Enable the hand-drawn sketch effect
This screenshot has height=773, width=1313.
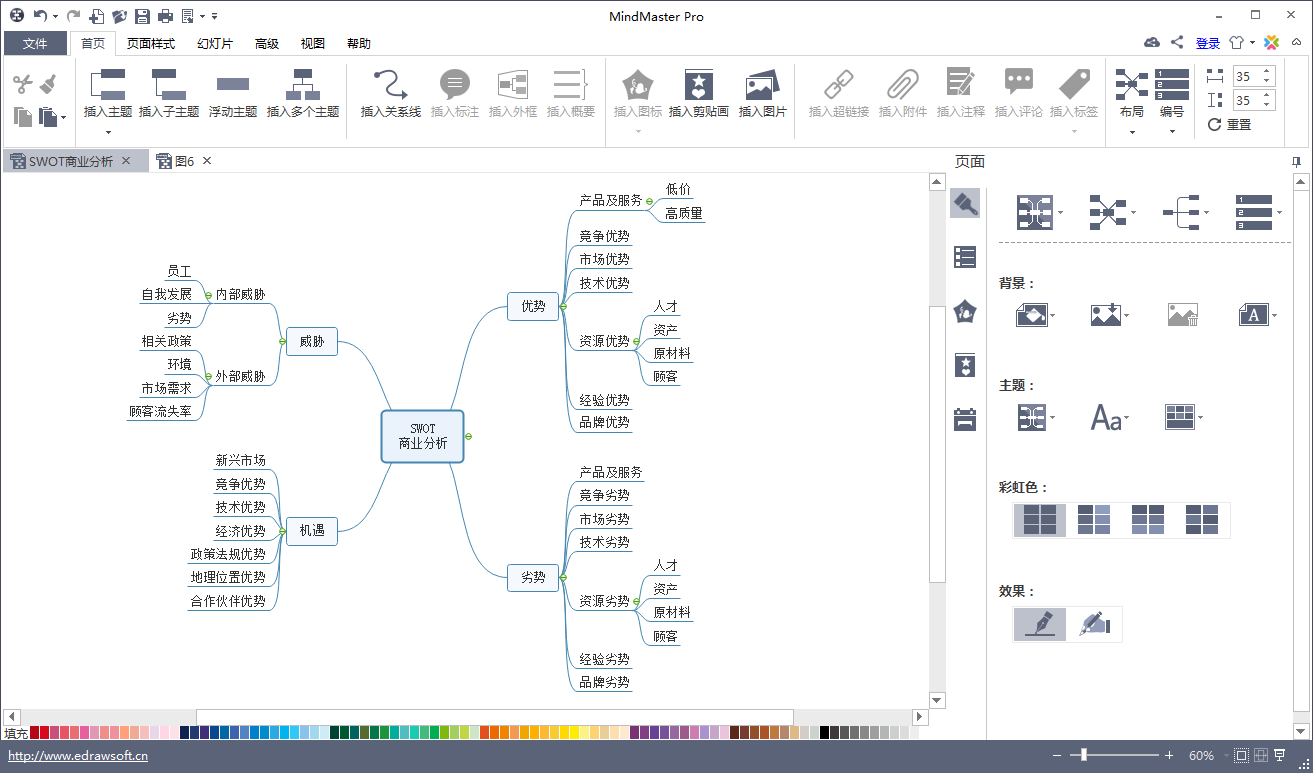point(1095,624)
